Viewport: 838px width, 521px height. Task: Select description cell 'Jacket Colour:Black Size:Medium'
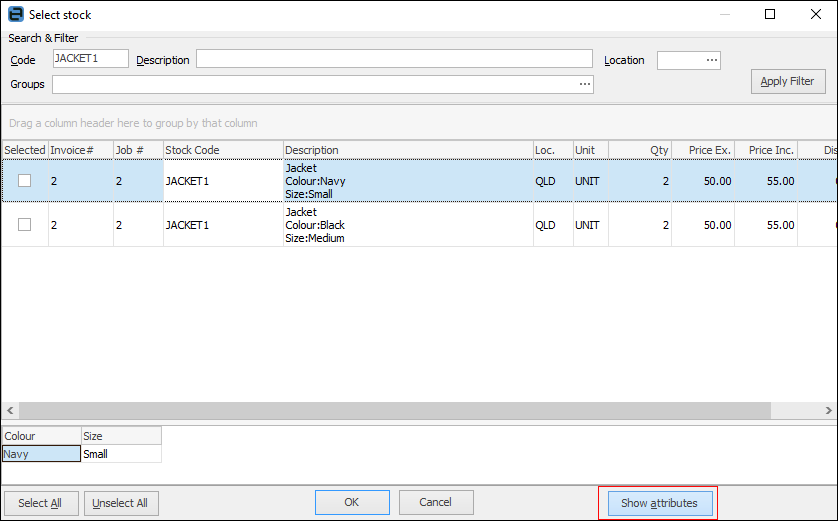click(408, 224)
